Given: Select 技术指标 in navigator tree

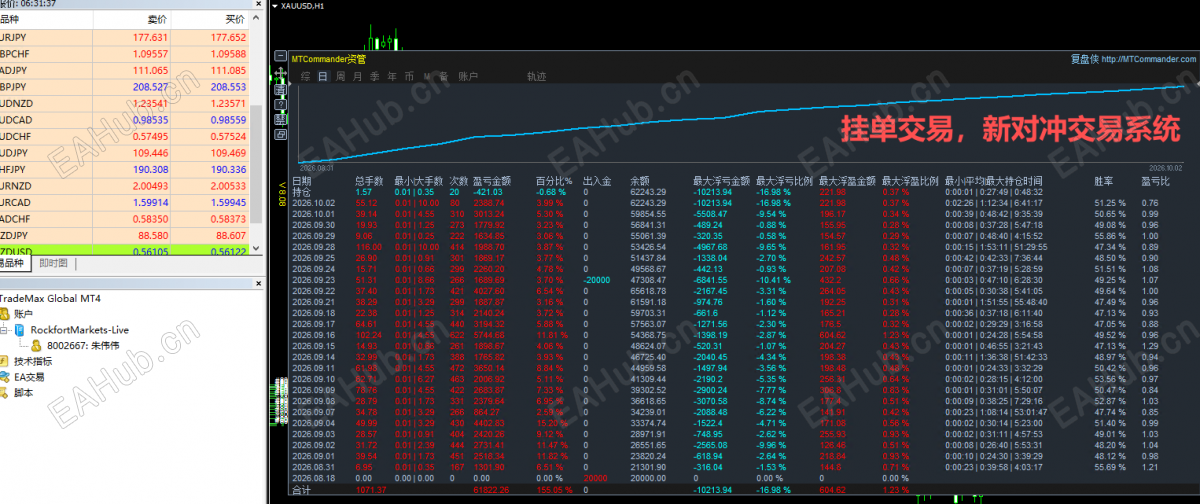Looking at the screenshot, I should 33,361.
